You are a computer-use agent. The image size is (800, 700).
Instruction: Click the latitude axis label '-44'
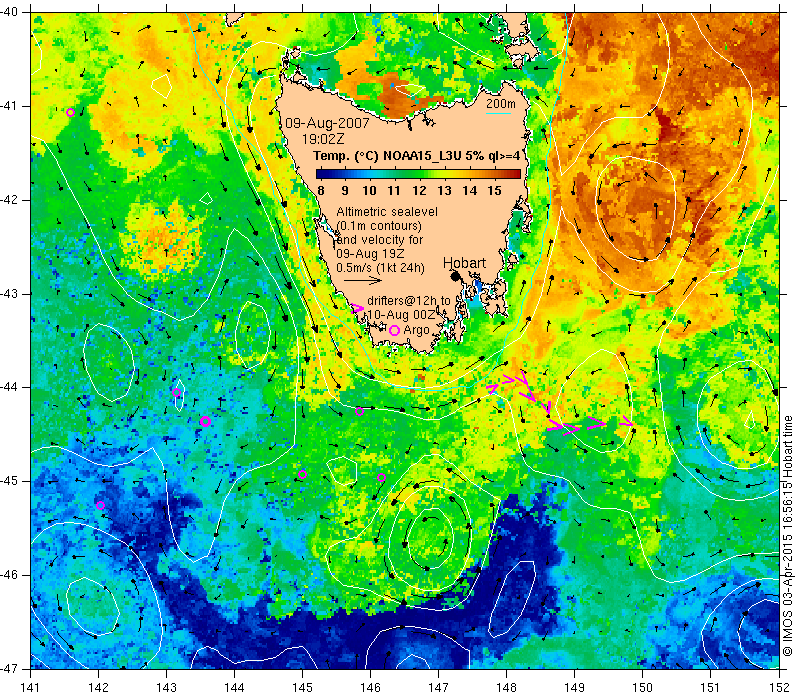pyautogui.click(x=9, y=387)
